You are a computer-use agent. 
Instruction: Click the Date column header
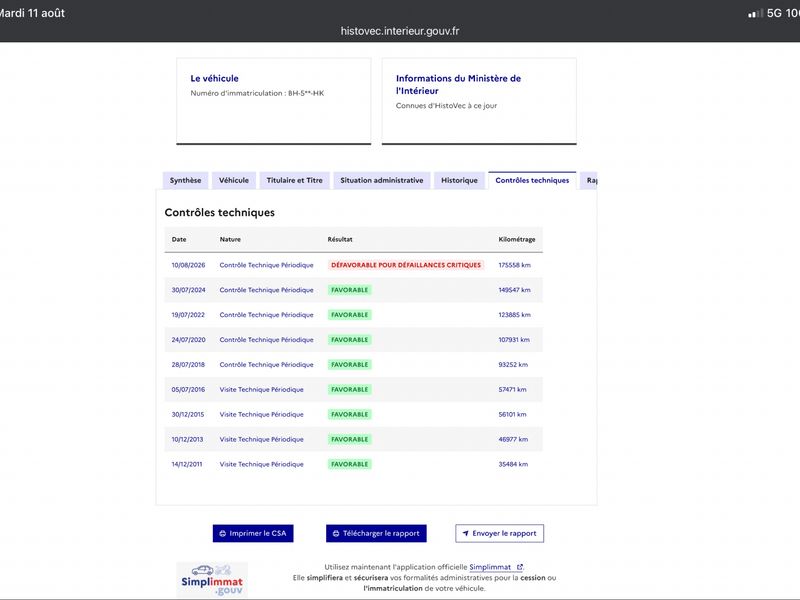(179, 239)
